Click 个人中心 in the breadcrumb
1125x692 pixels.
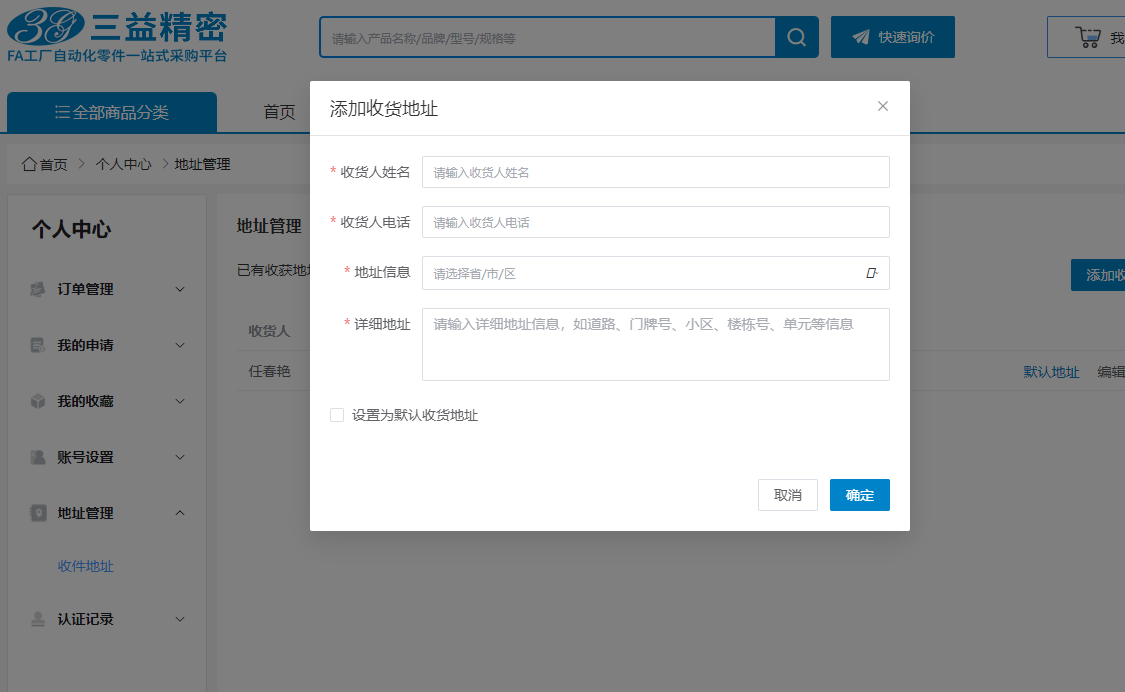click(x=123, y=164)
